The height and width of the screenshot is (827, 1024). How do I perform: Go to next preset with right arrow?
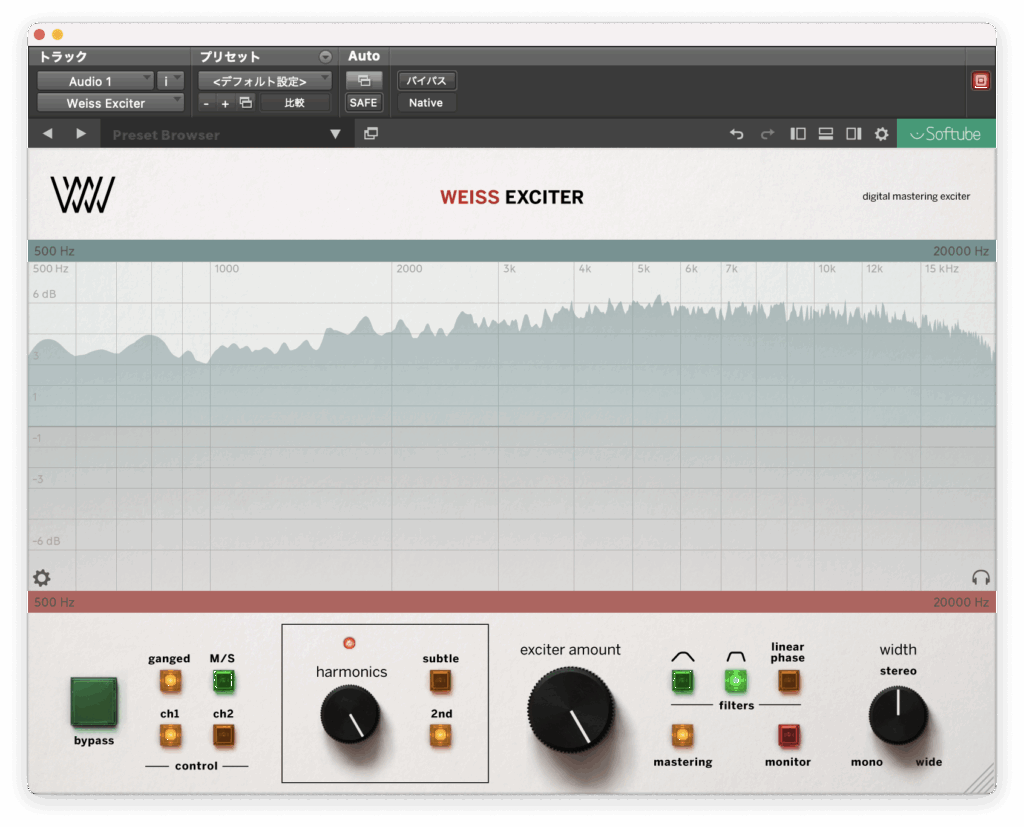[81, 134]
